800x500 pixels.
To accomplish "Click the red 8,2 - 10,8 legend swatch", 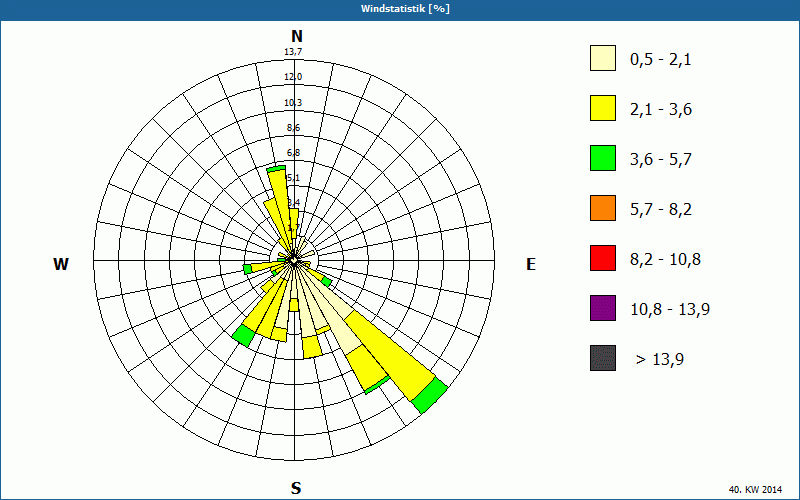I will coord(603,258).
